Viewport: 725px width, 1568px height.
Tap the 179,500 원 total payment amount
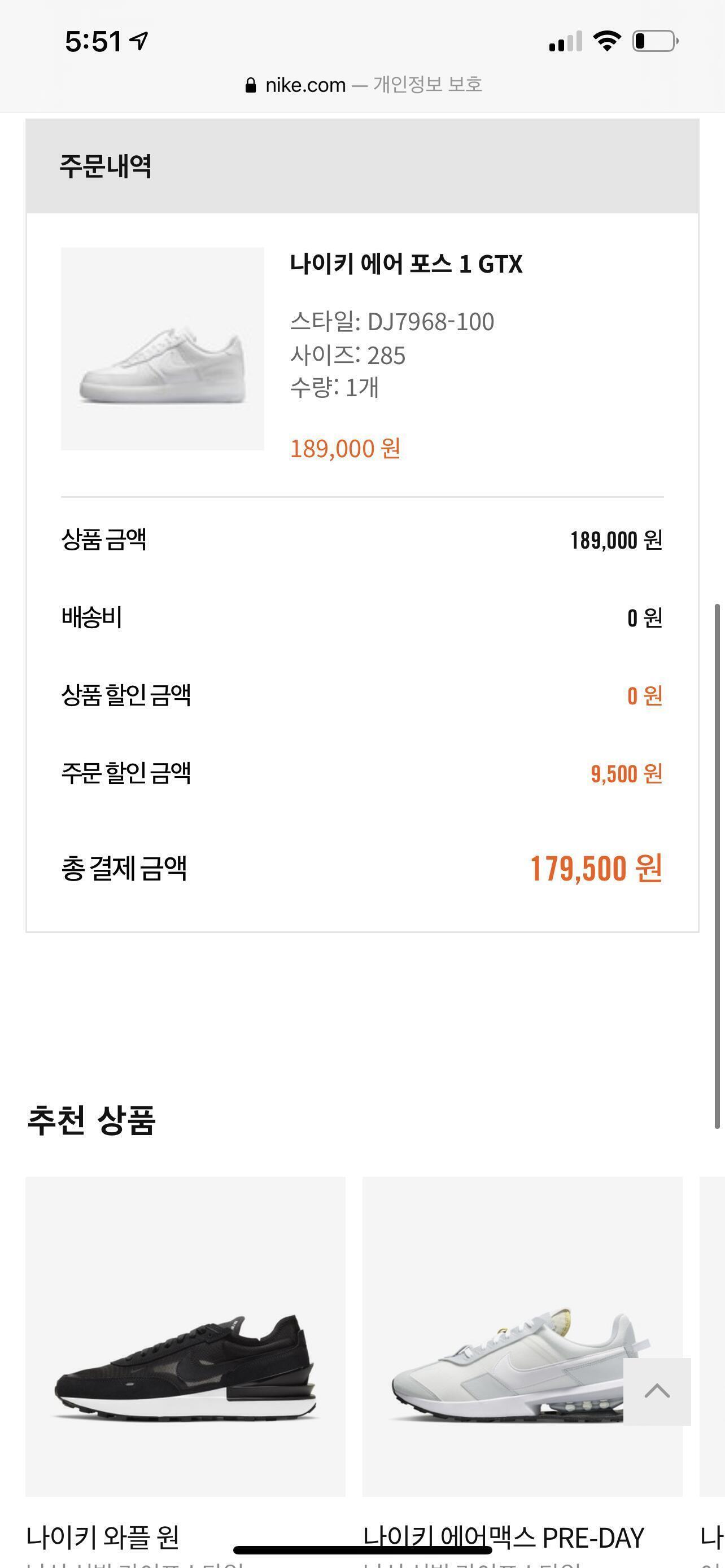coord(596,868)
